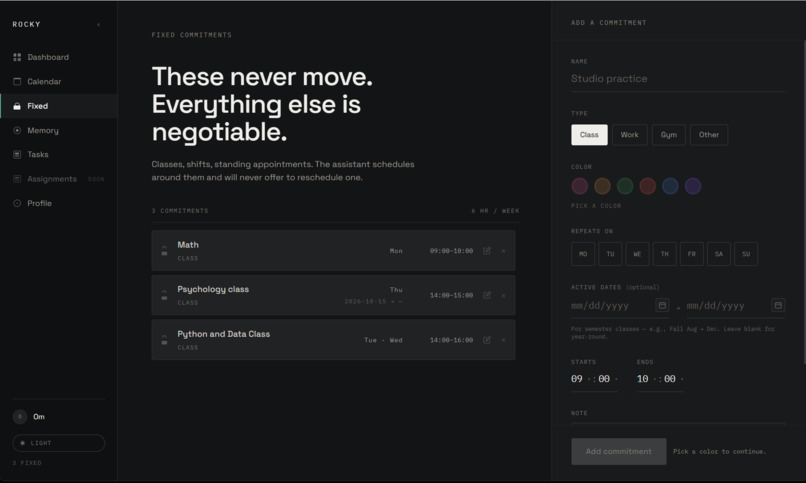Select the Class type
Viewport: 806px width, 483px height.
(589, 135)
